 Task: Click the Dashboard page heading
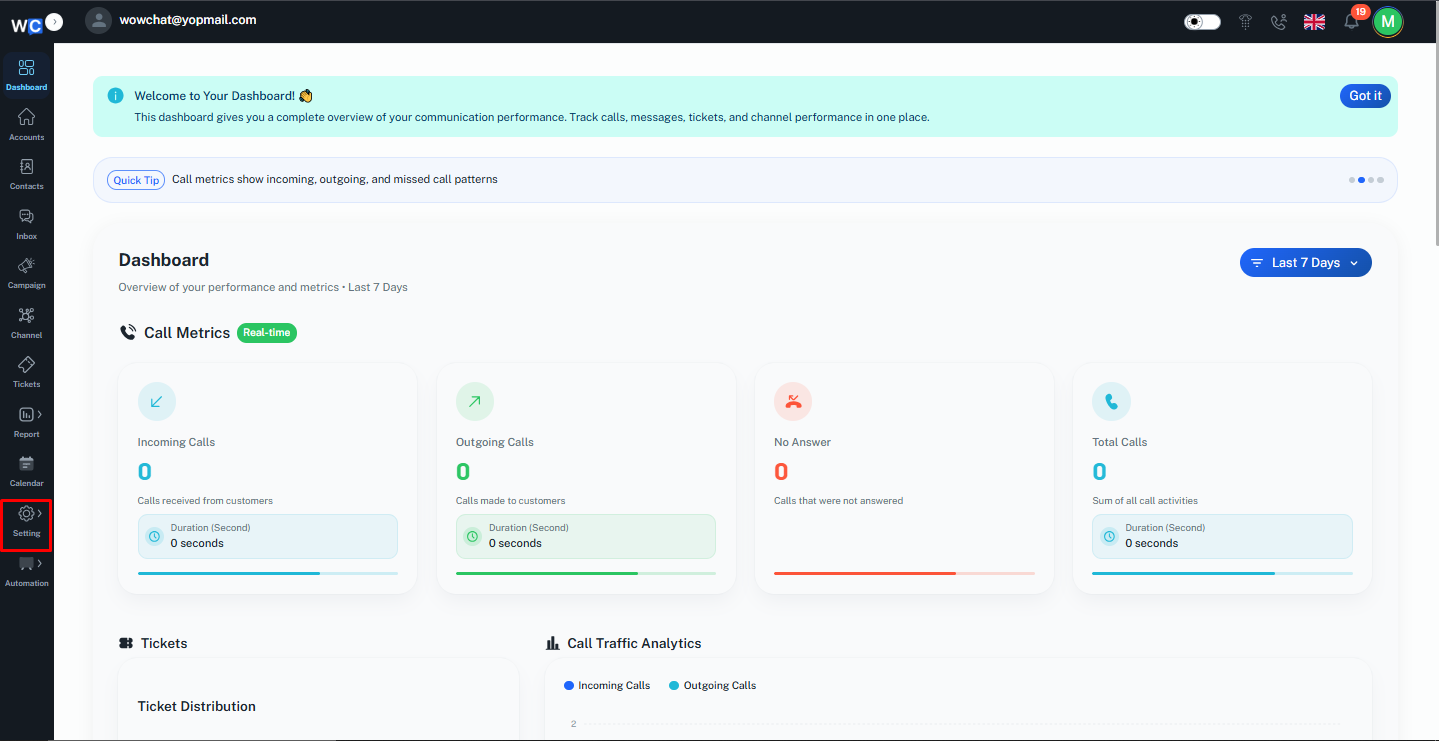click(164, 260)
